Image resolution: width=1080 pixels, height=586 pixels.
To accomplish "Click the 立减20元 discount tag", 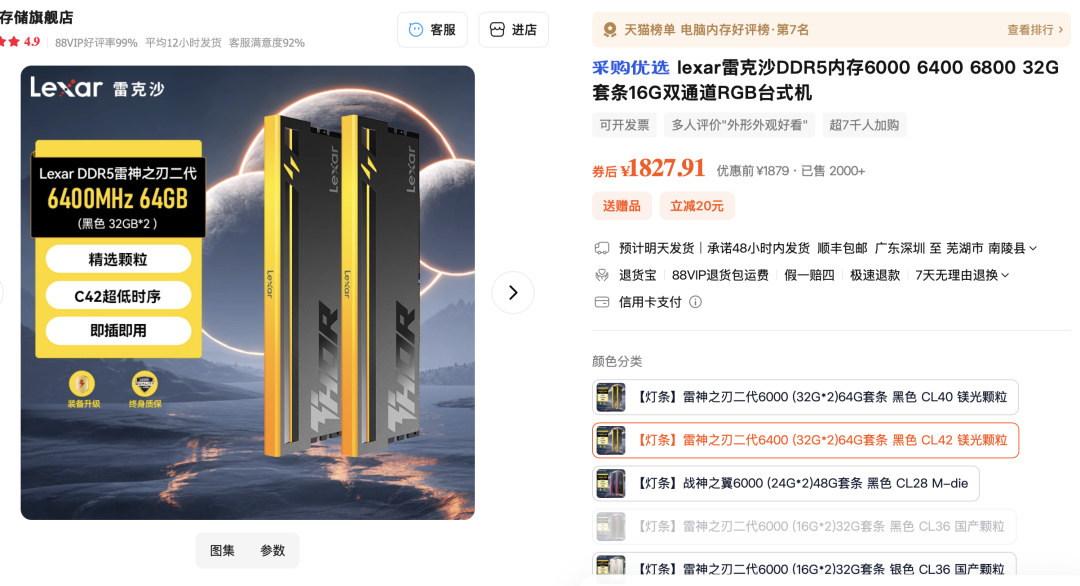I will pos(697,206).
